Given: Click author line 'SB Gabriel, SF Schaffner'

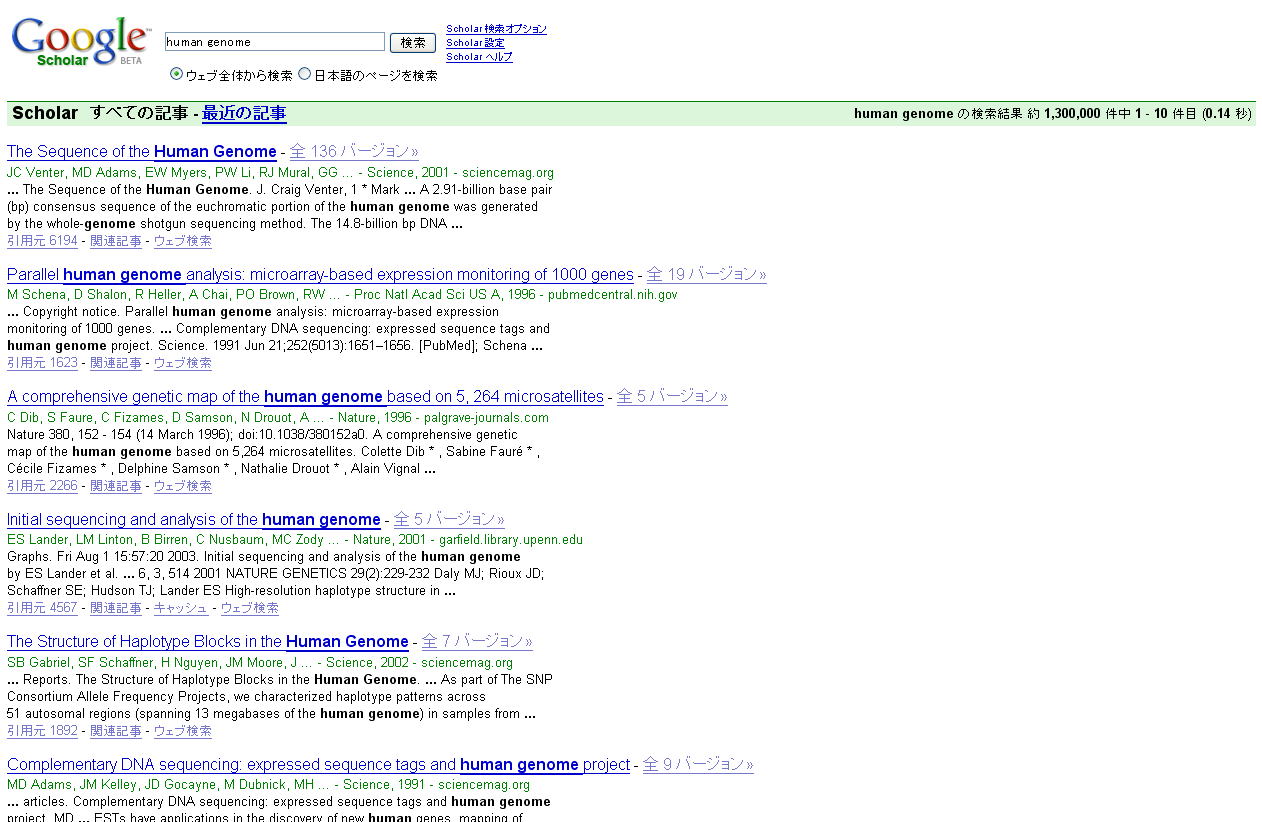Looking at the screenshot, I should coord(260,663).
